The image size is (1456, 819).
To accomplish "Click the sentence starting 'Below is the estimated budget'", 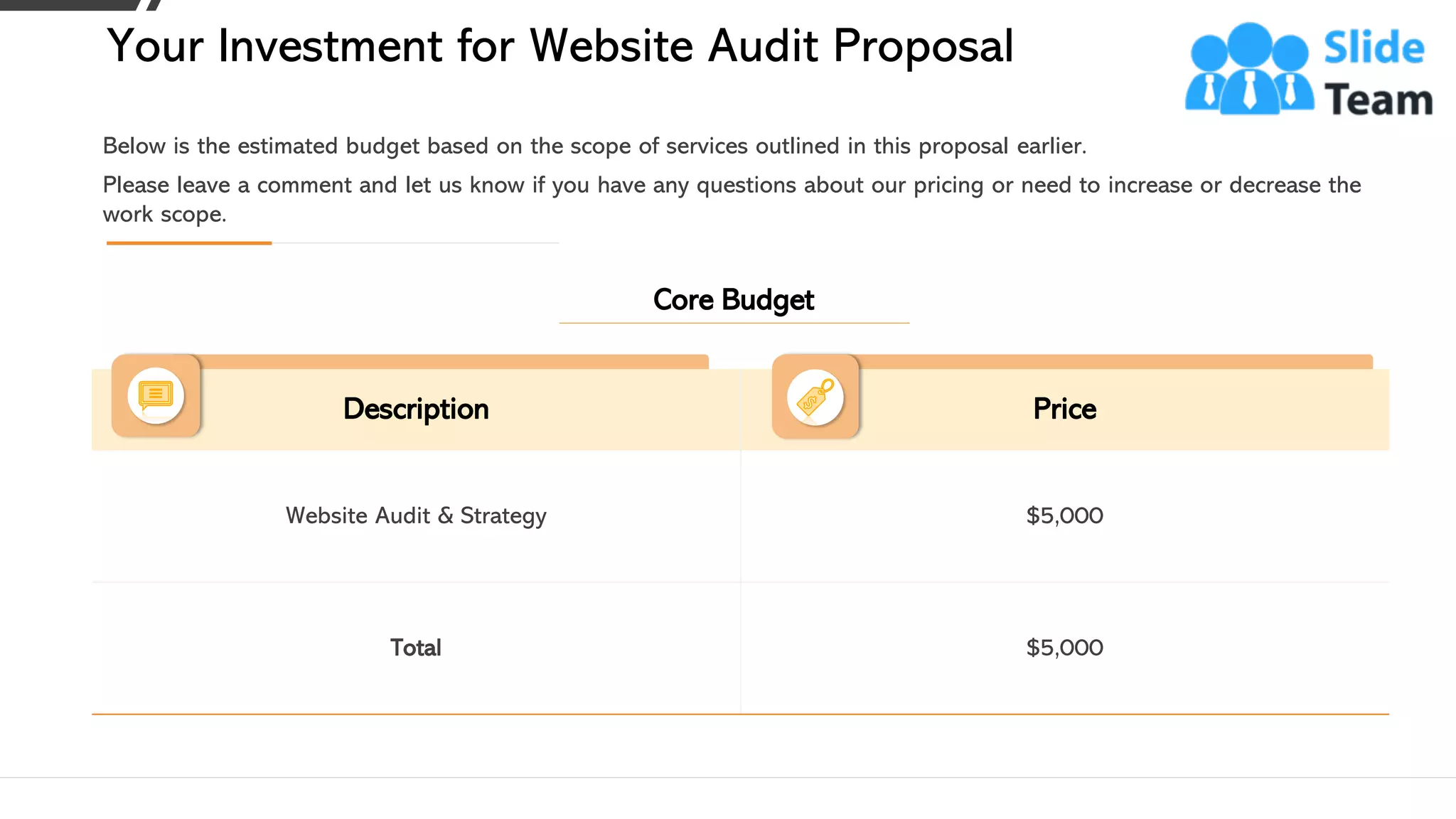I will coord(594,146).
